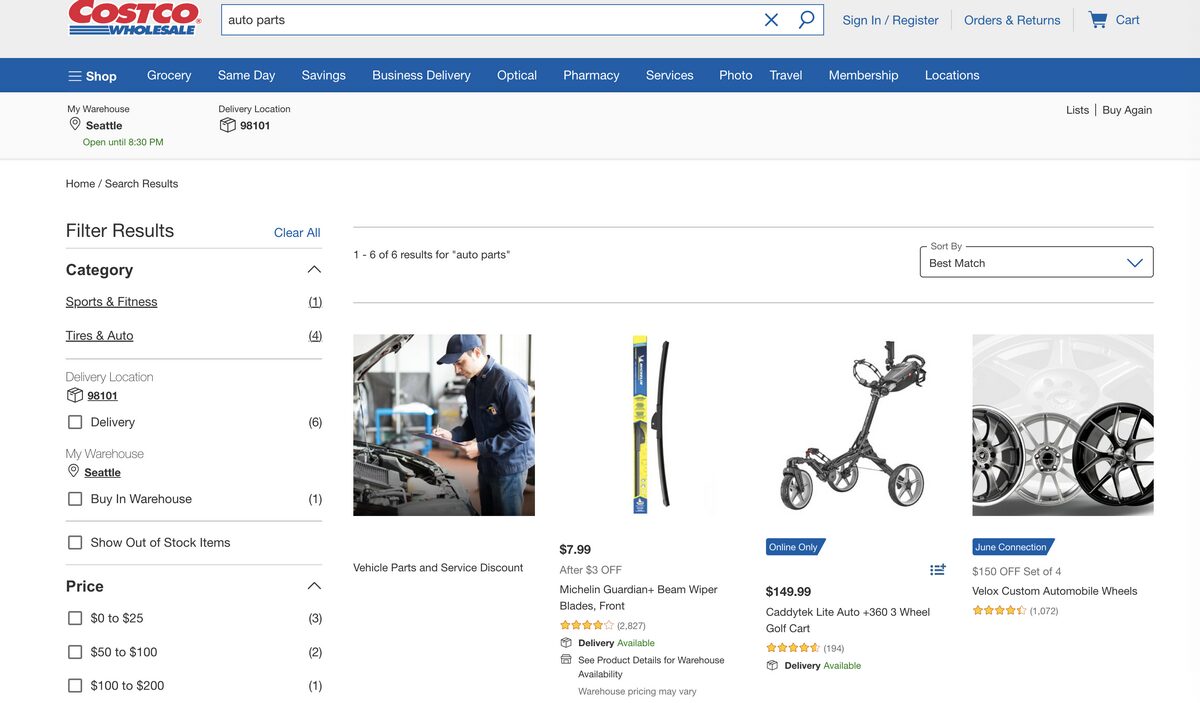This screenshot has height=703, width=1200.
Task: Click the Seattle warehouse name in header
Action: click(104, 126)
